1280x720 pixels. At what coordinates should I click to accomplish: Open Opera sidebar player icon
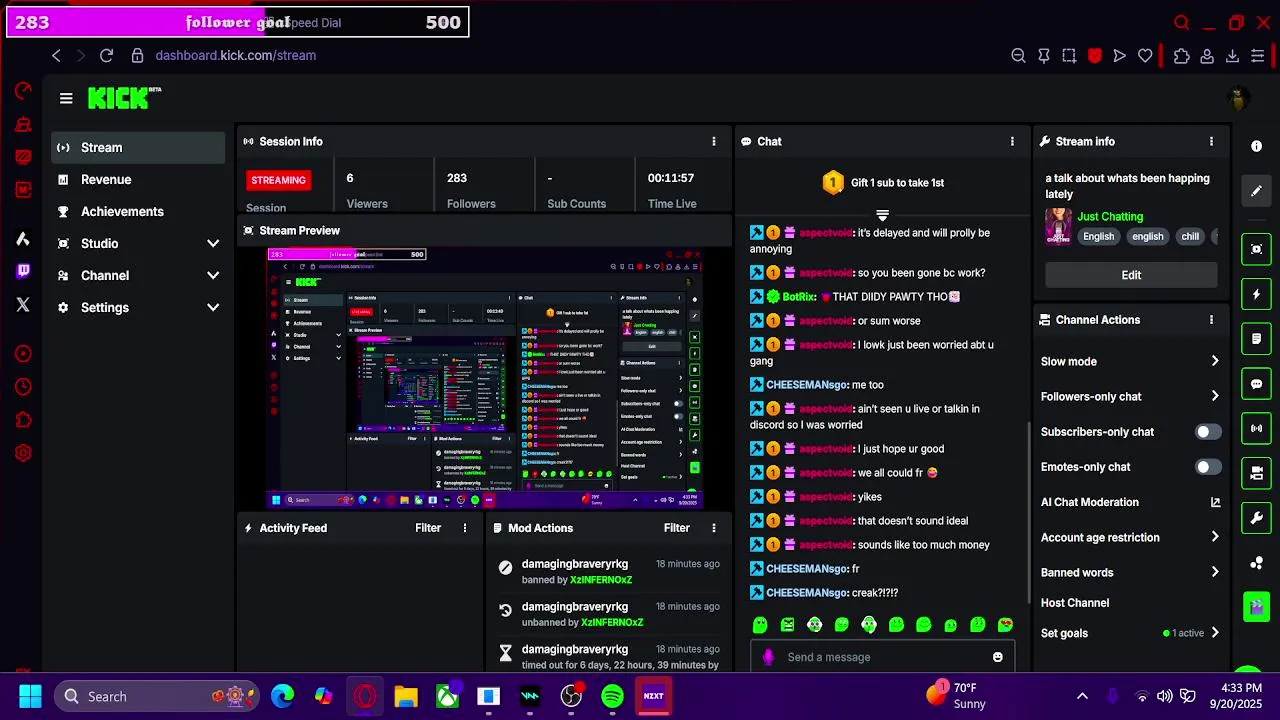point(23,353)
